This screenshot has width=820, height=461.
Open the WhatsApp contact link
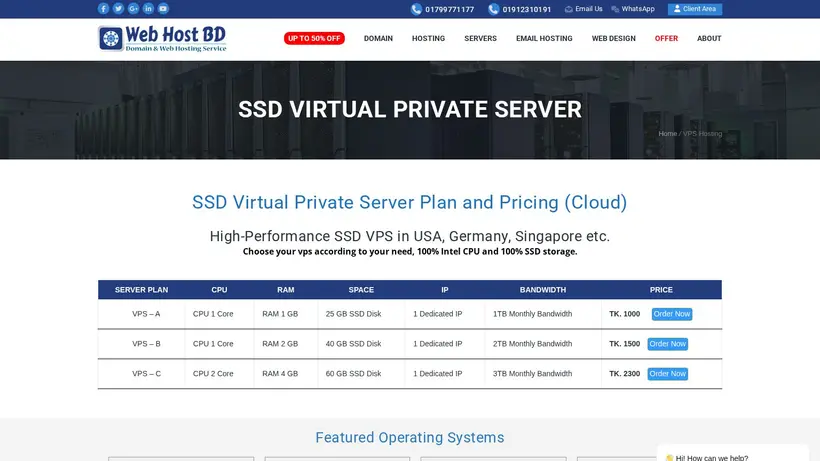click(x=638, y=9)
